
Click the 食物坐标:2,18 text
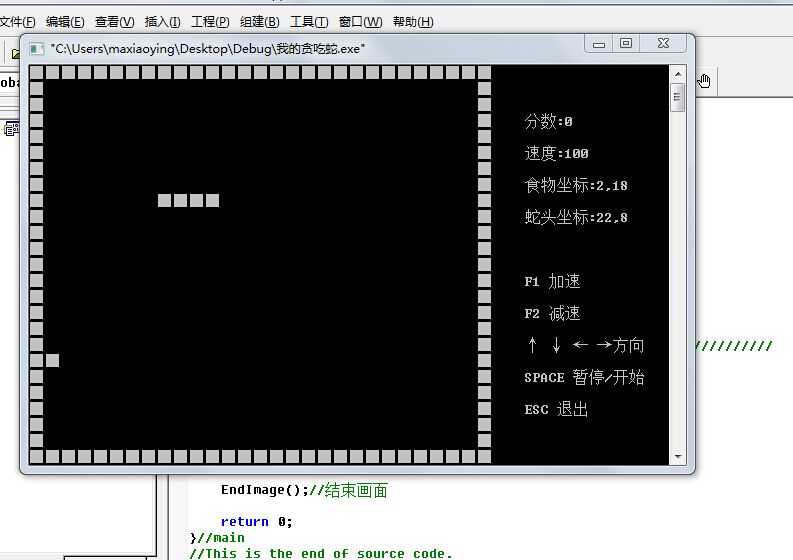tap(576, 185)
